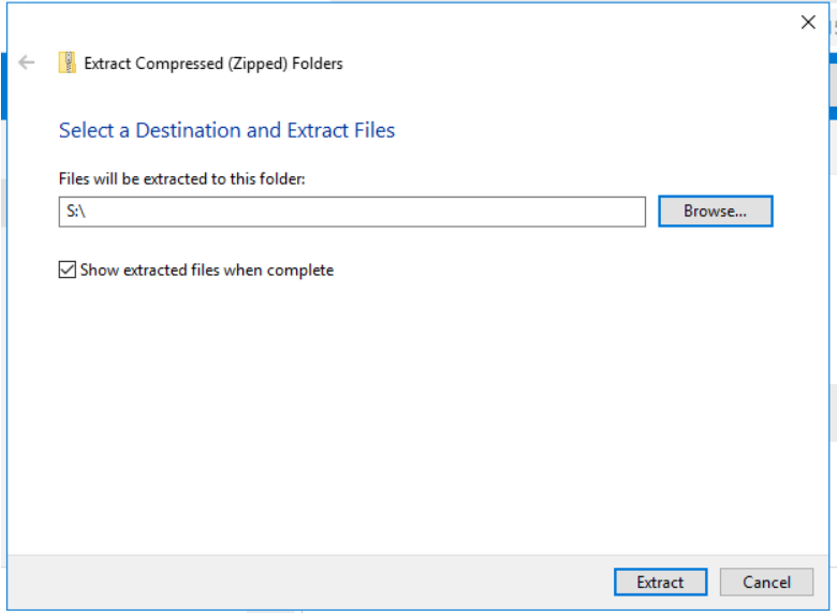Click the 'Show extracted files when complete' label
The width and height of the screenshot is (837, 613).
point(207,270)
